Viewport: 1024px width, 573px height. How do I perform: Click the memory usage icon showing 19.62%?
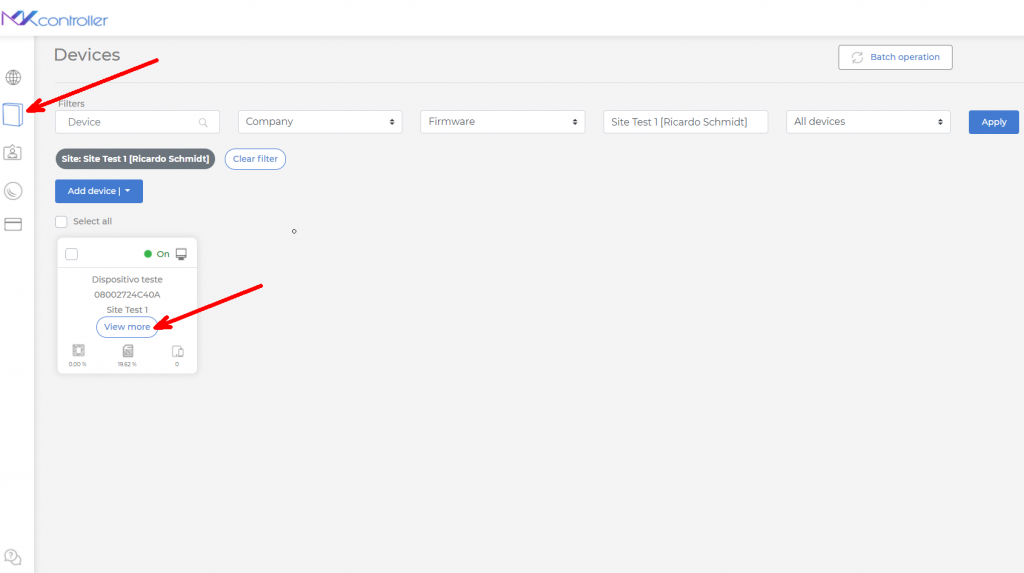(127, 351)
